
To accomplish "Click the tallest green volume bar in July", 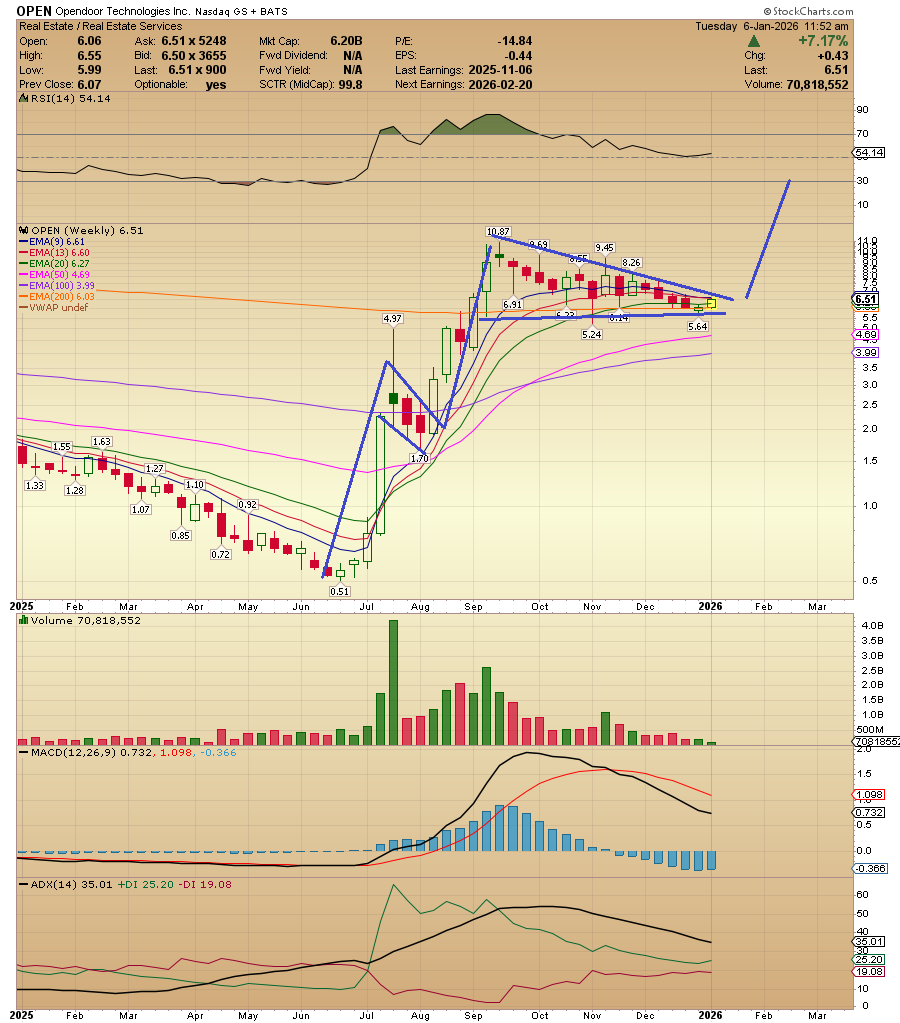I will (393, 682).
